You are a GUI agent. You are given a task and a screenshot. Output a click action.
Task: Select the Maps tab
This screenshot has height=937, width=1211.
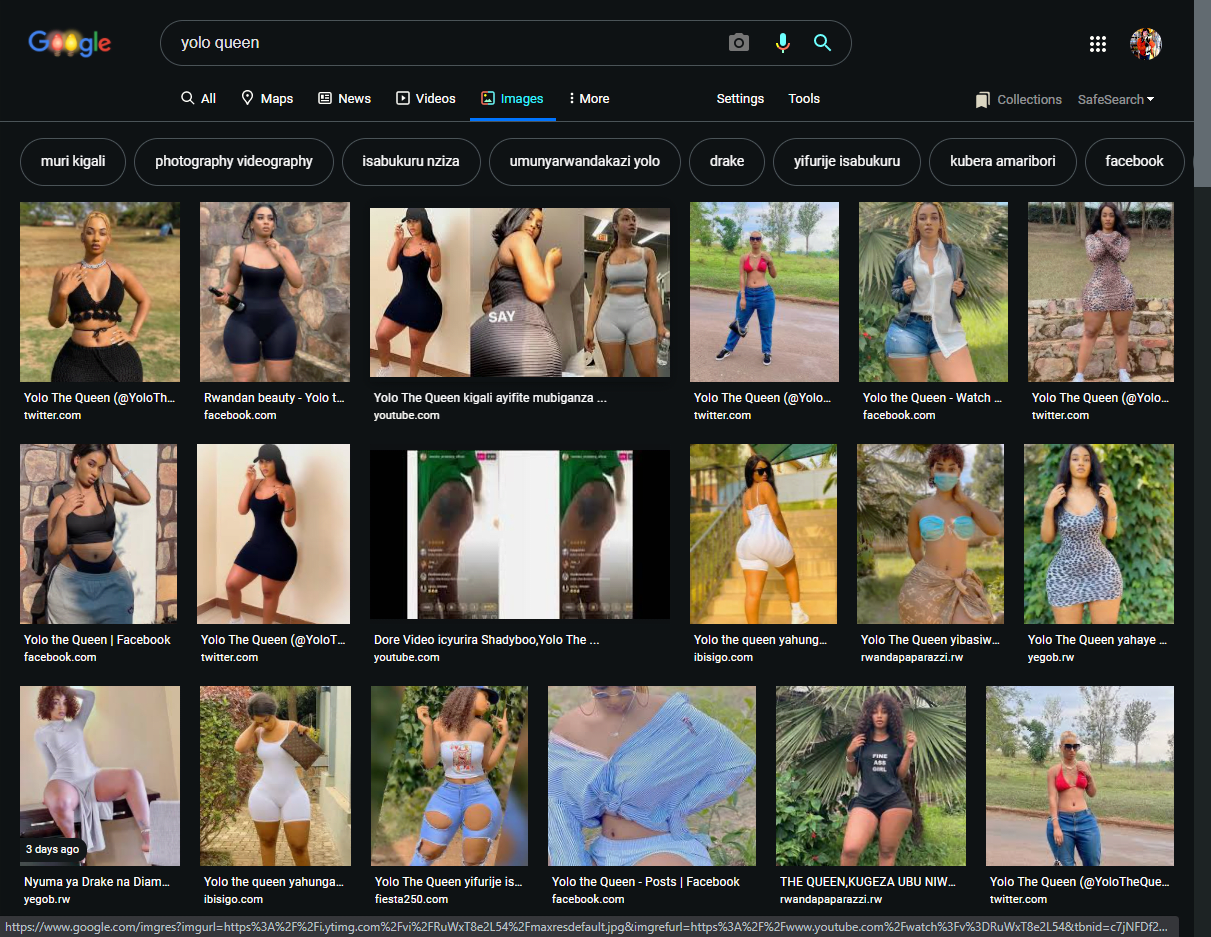point(267,98)
